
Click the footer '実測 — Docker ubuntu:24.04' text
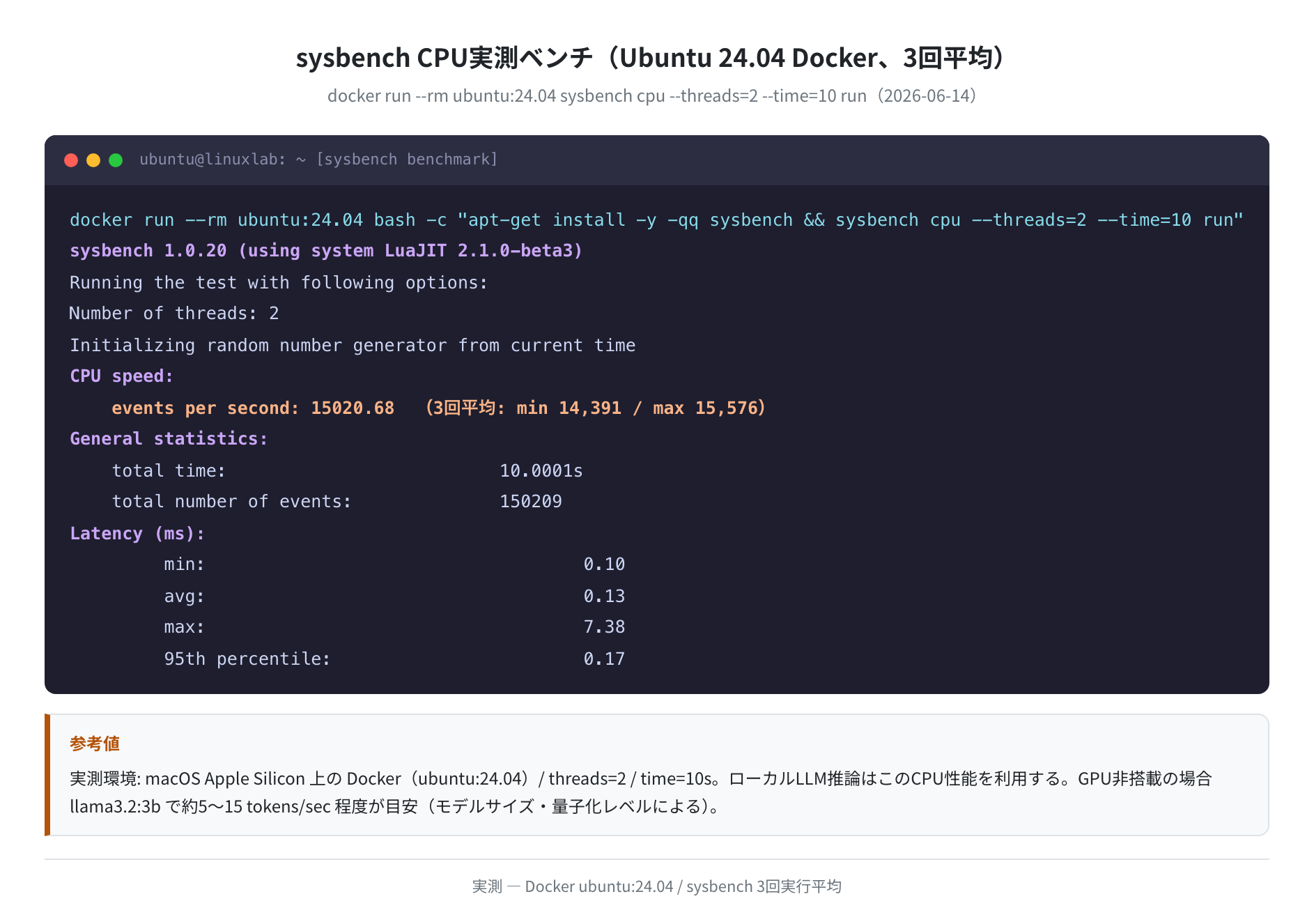point(656,886)
